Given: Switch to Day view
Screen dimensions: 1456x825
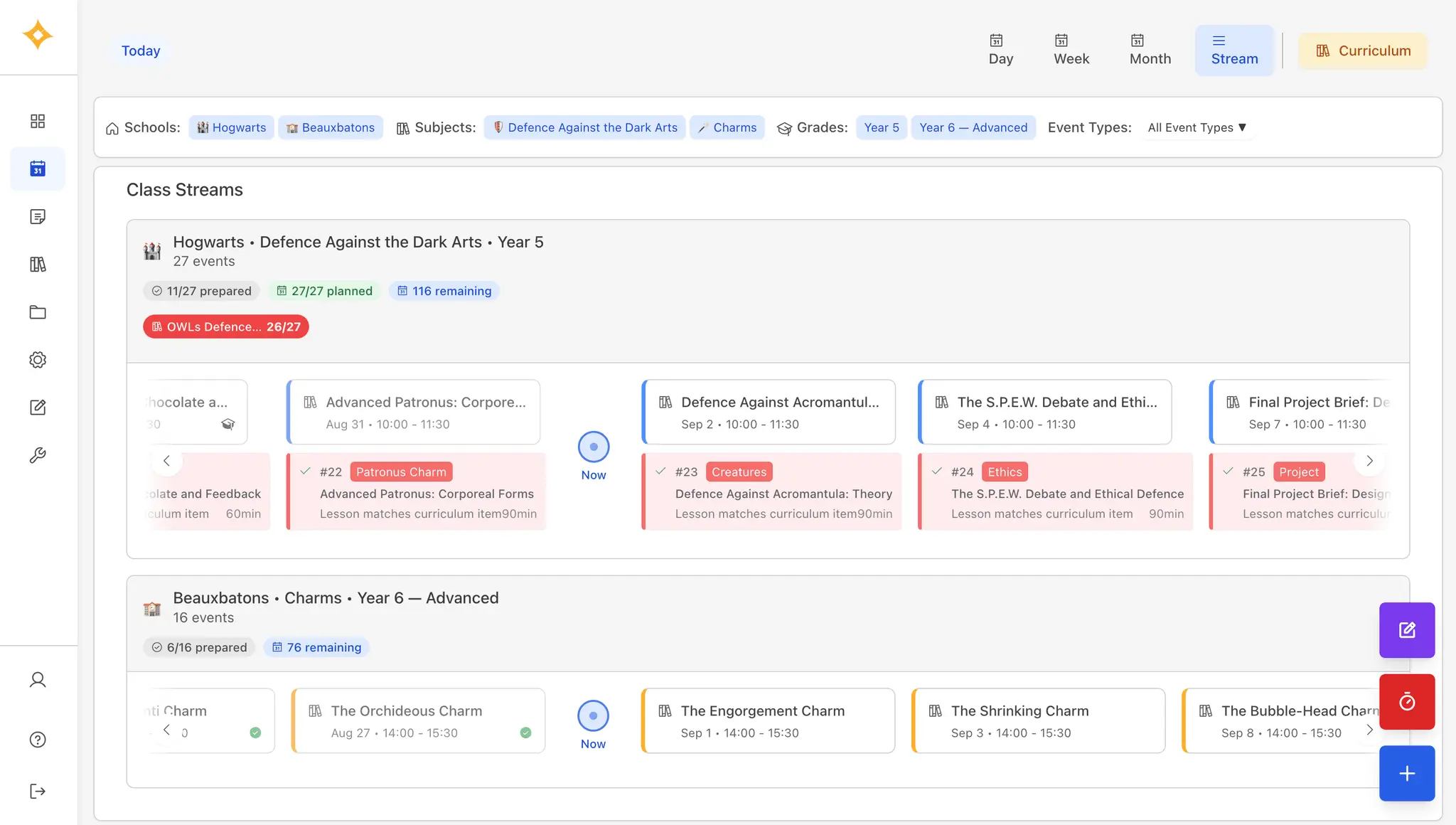Looking at the screenshot, I should (x=1001, y=50).
